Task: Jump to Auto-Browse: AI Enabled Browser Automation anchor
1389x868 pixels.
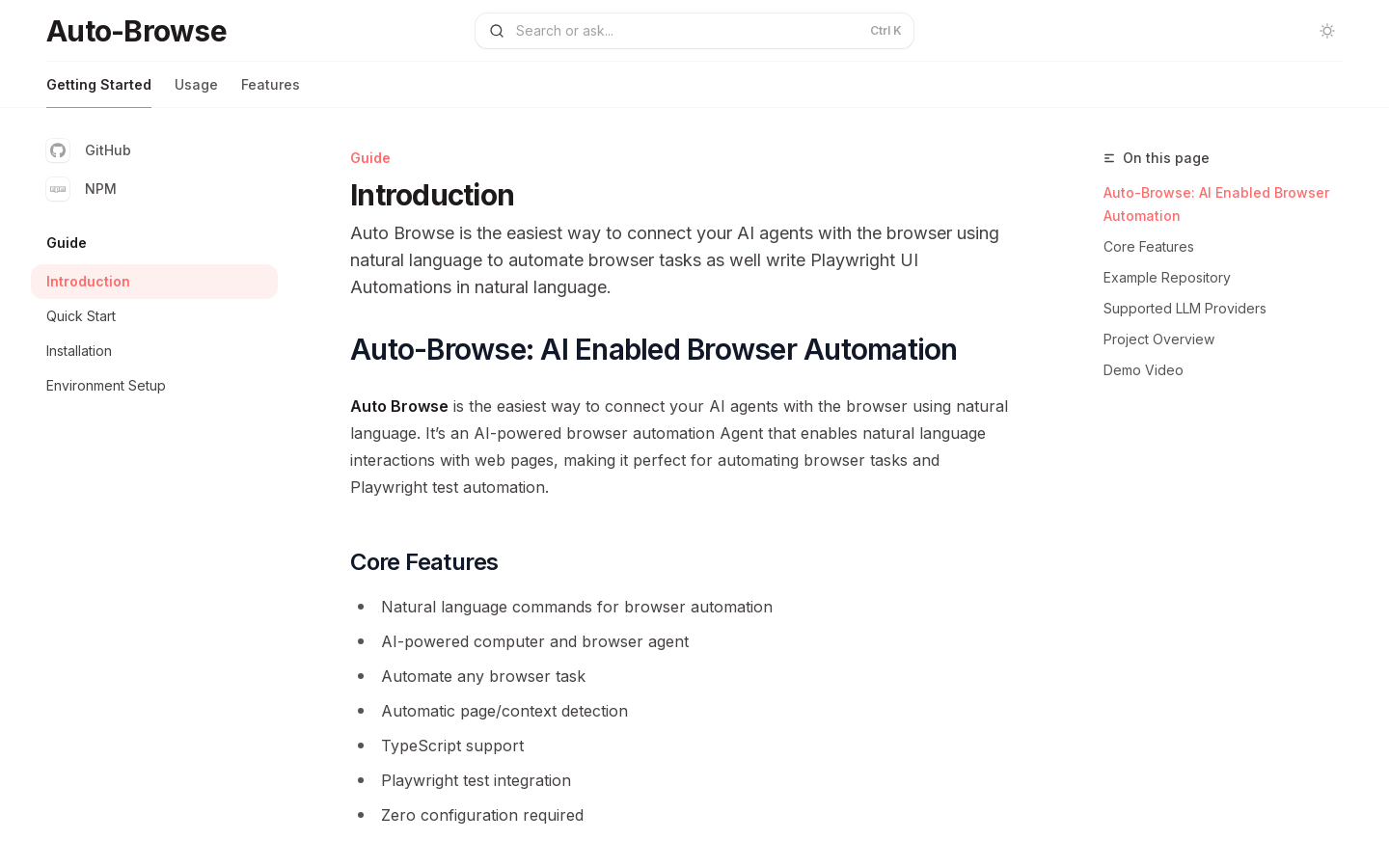Action: [1216, 204]
